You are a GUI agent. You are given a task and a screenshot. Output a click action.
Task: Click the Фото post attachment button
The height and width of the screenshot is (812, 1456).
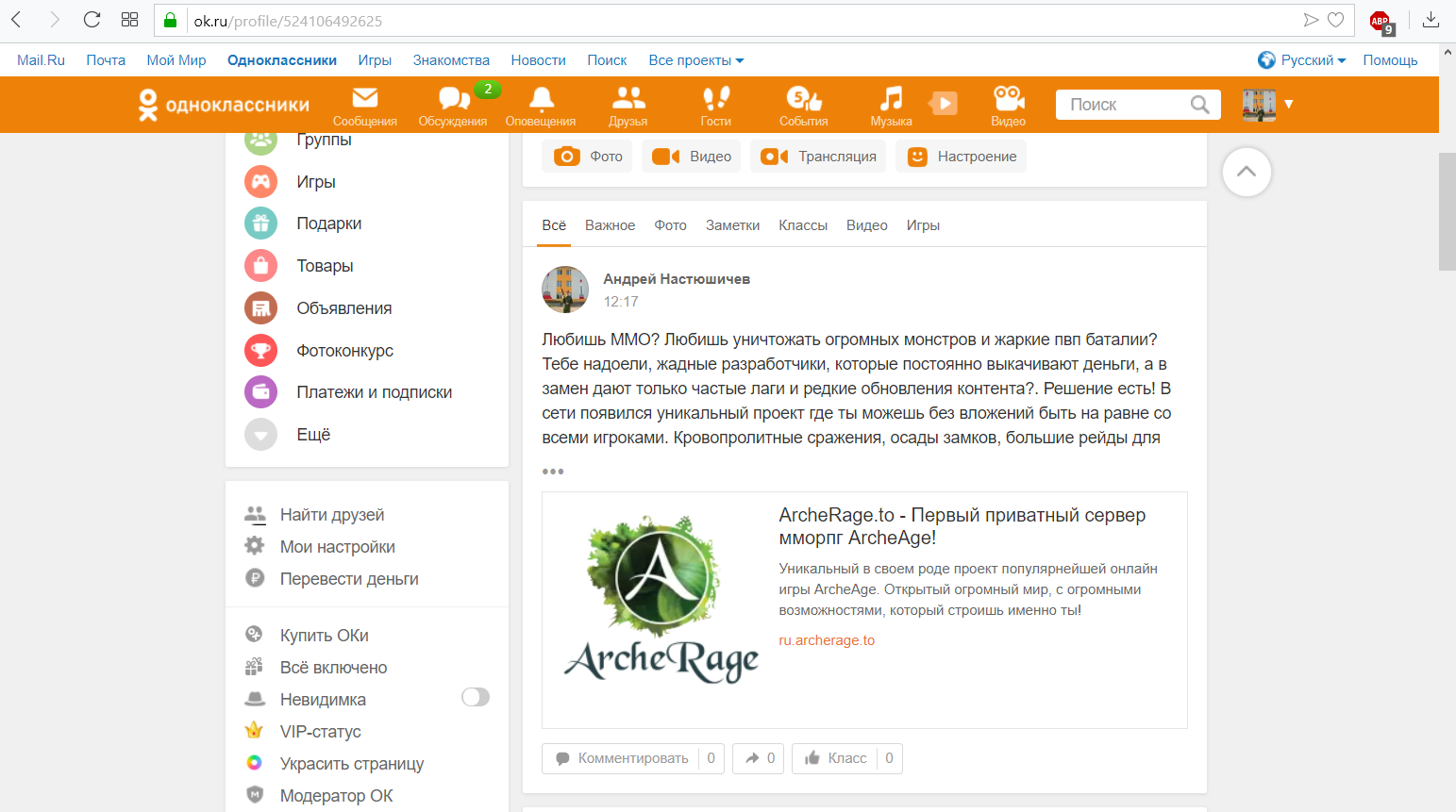[x=587, y=157]
